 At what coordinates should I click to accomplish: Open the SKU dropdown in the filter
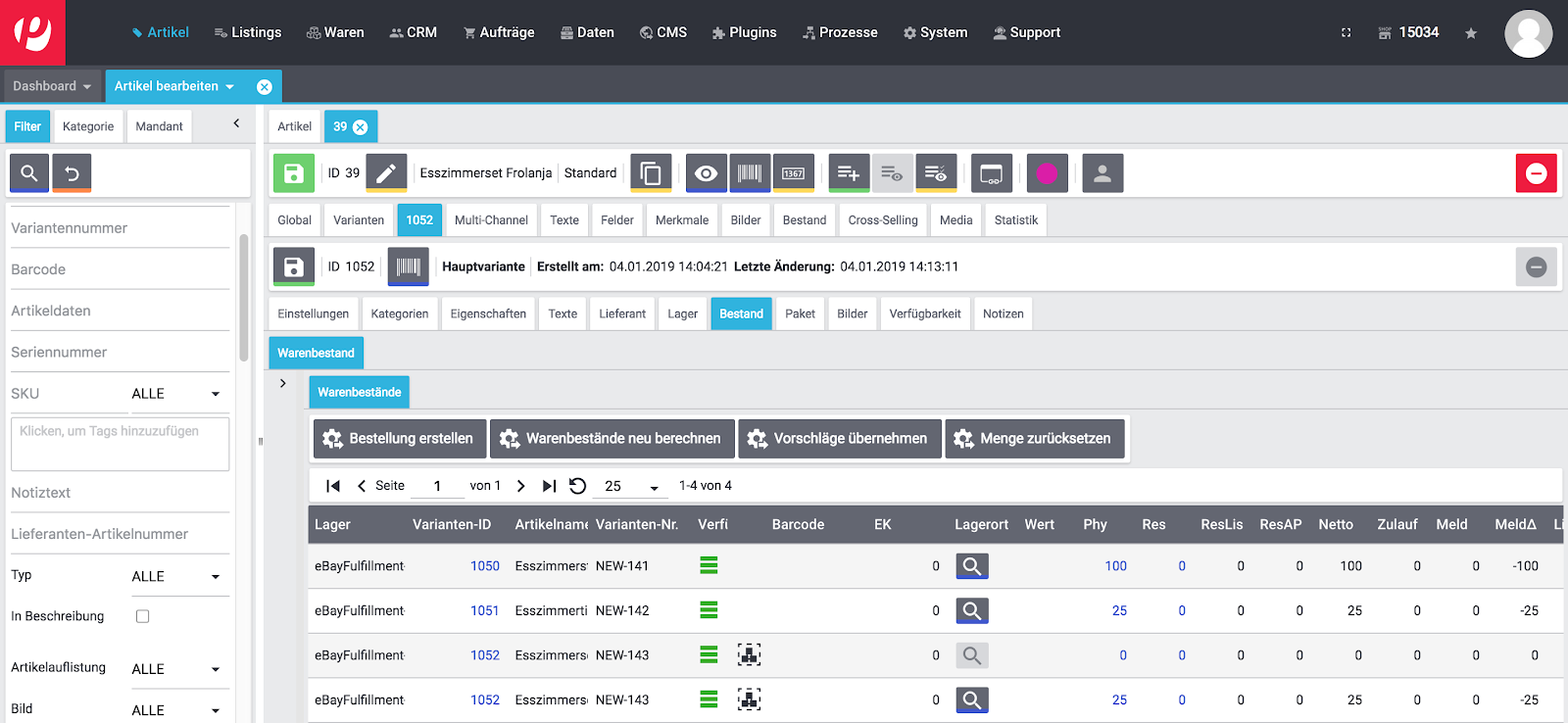click(x=176, y=394)
